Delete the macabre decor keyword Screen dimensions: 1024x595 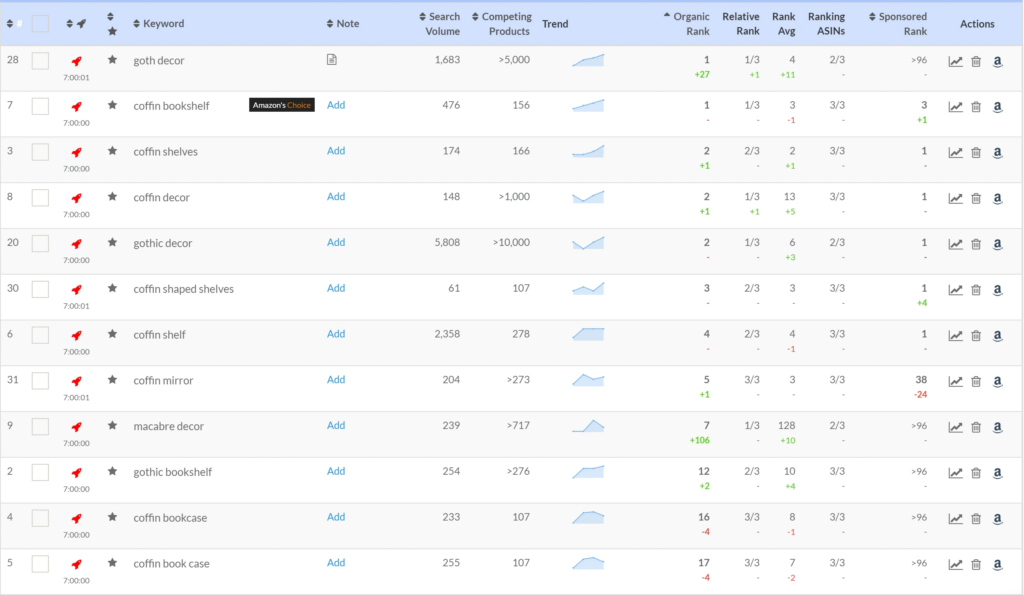(x=975, y=427)
